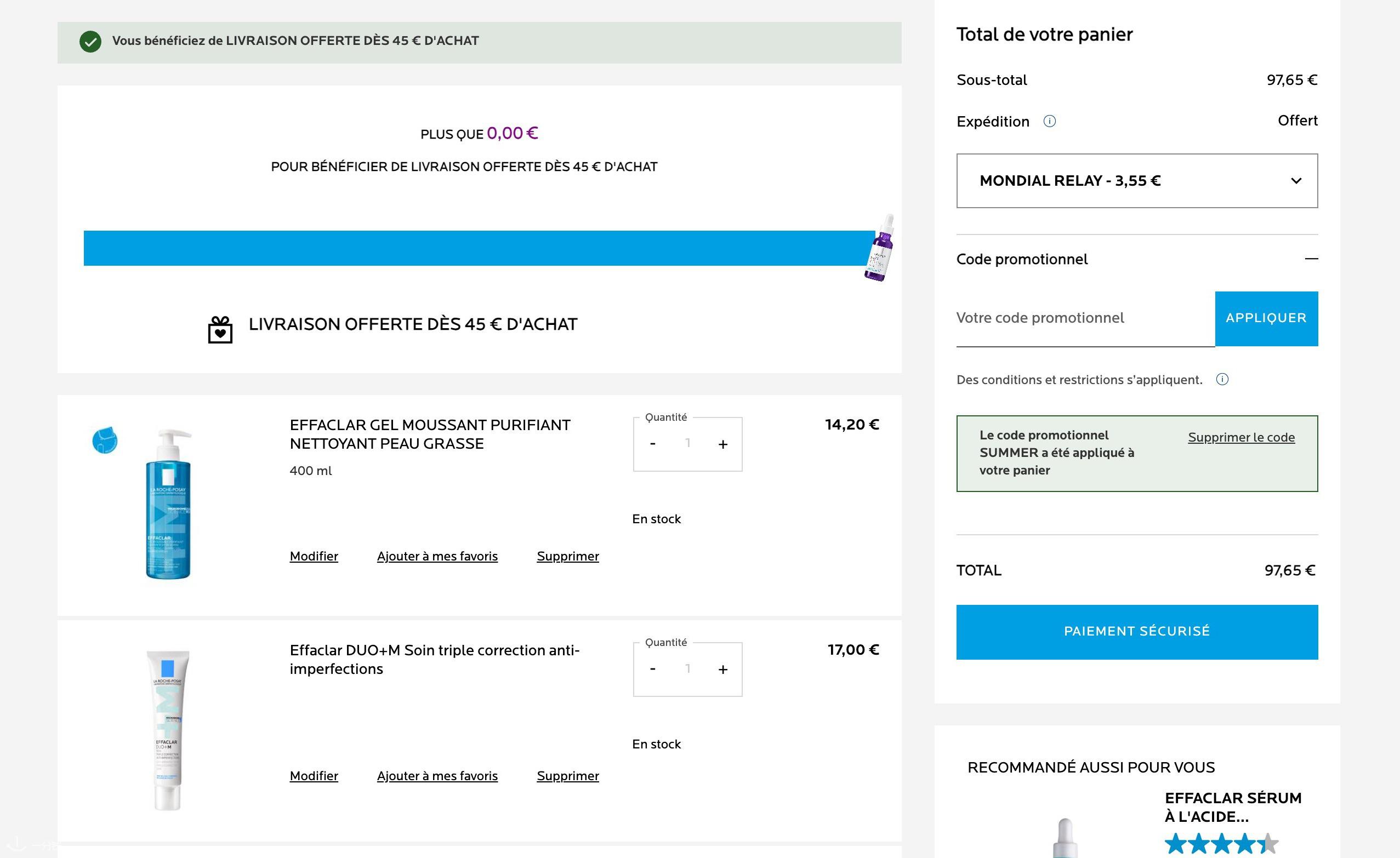This screenshot has height=858, width=1400.
Task: Click quantity field of Effaclar DUO+M
Action: point(687,669)
